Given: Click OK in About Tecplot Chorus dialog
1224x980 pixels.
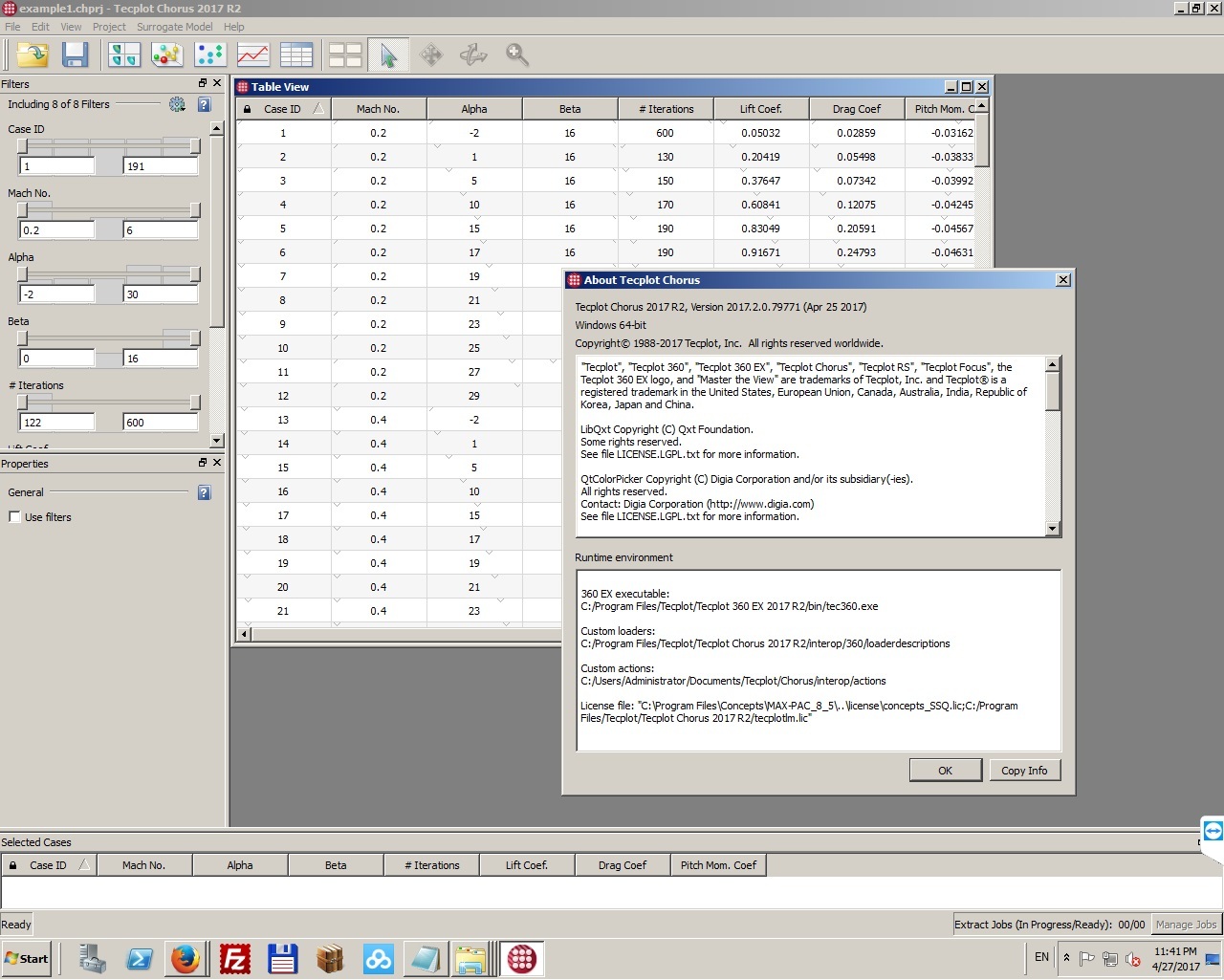Looking at the screenshot, I should (946, 771).
